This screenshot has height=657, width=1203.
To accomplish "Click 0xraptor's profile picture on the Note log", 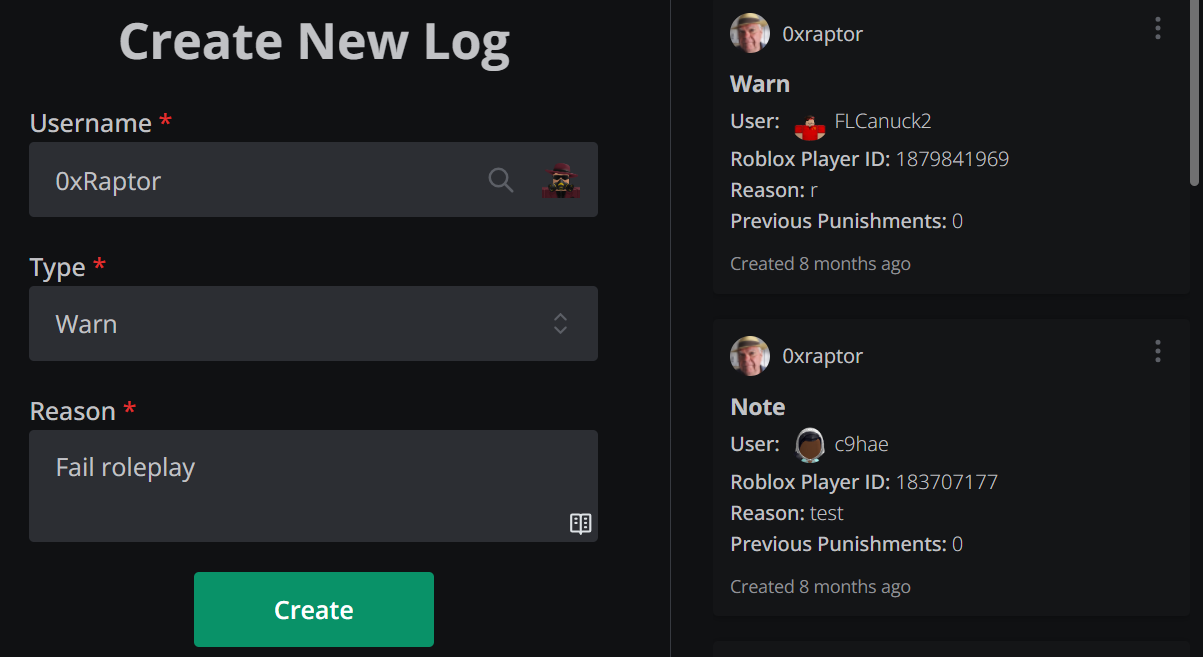I will point(749,355).
